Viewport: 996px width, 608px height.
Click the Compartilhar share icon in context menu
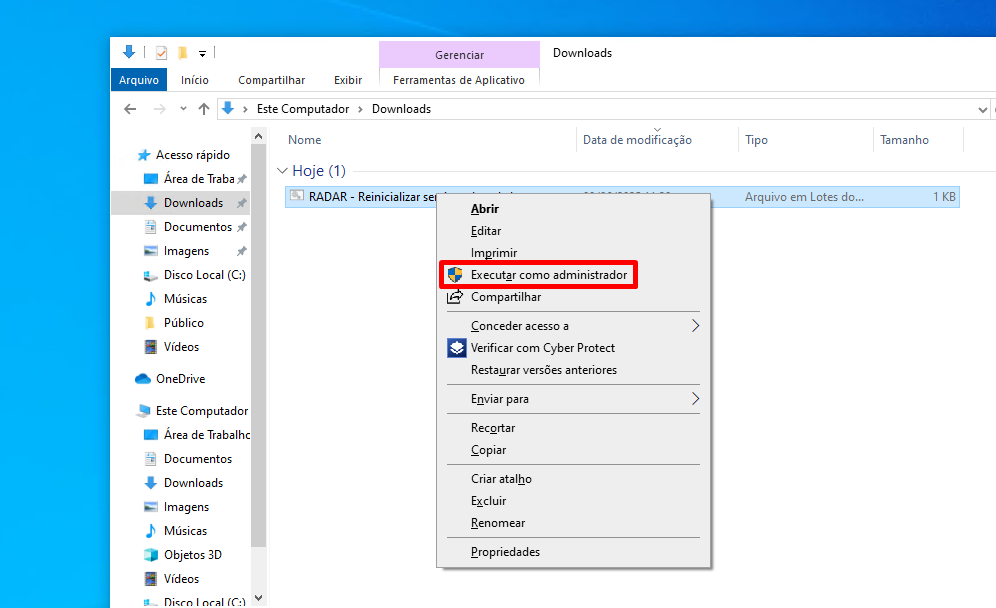(455, 297)
